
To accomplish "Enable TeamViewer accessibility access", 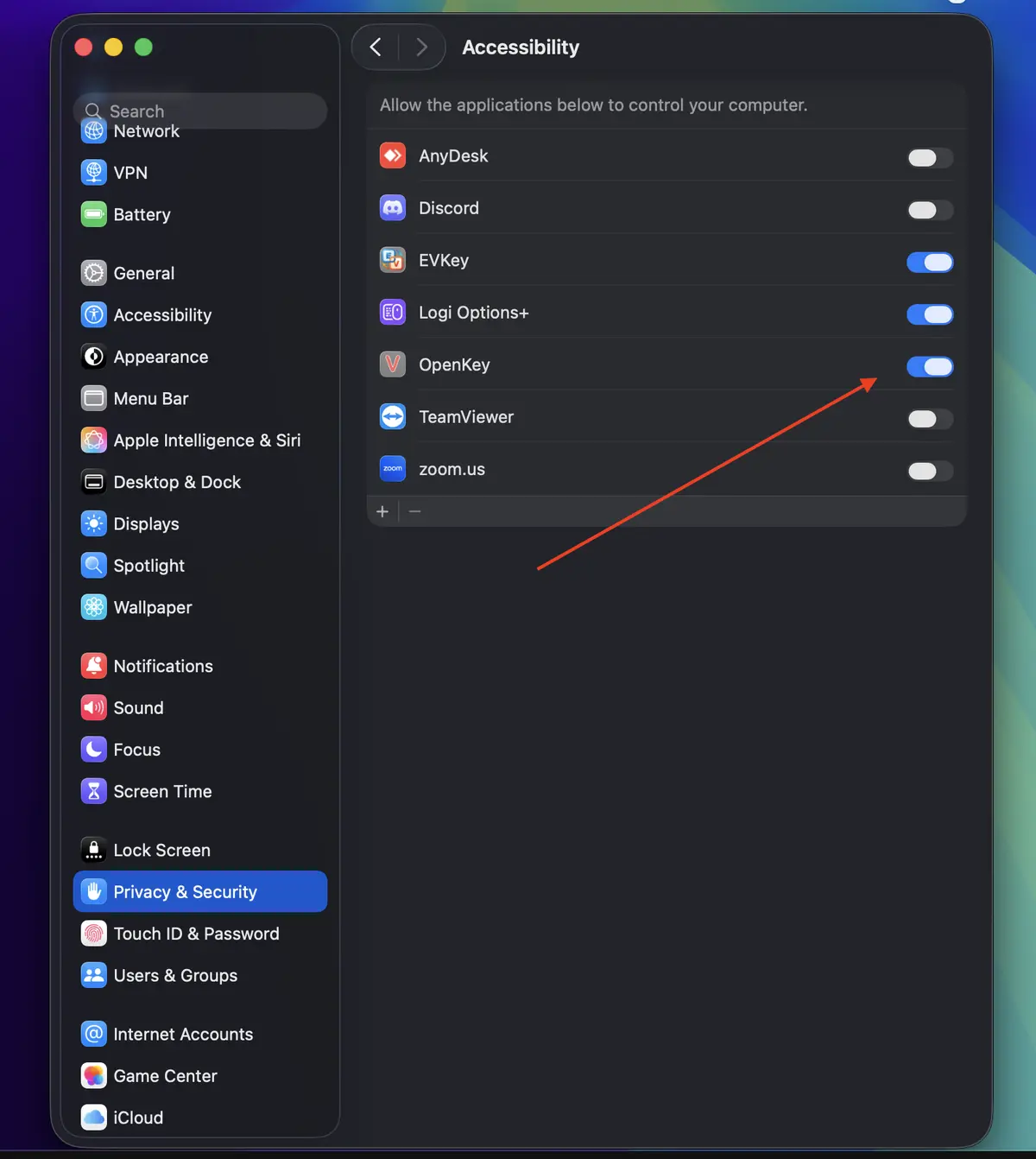I will tap(929, 419).
